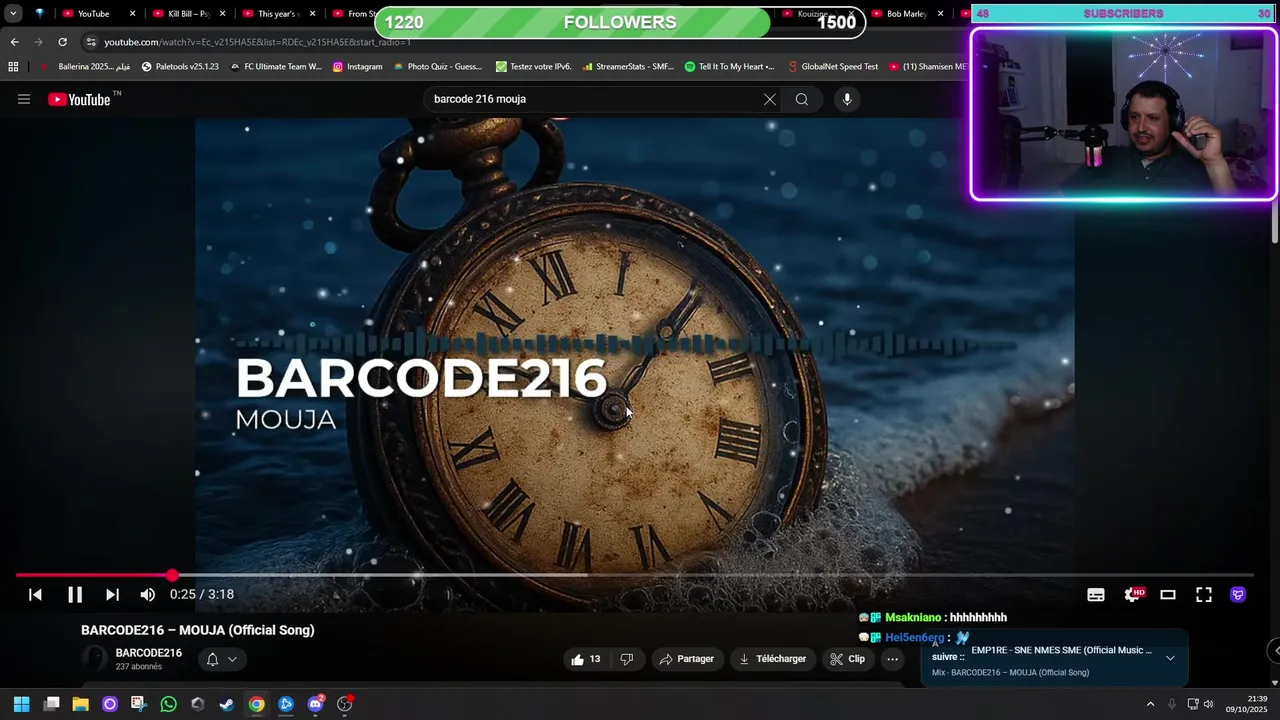Start voice search with the microphone
The image size is (1280, 720).
(847, 99)
